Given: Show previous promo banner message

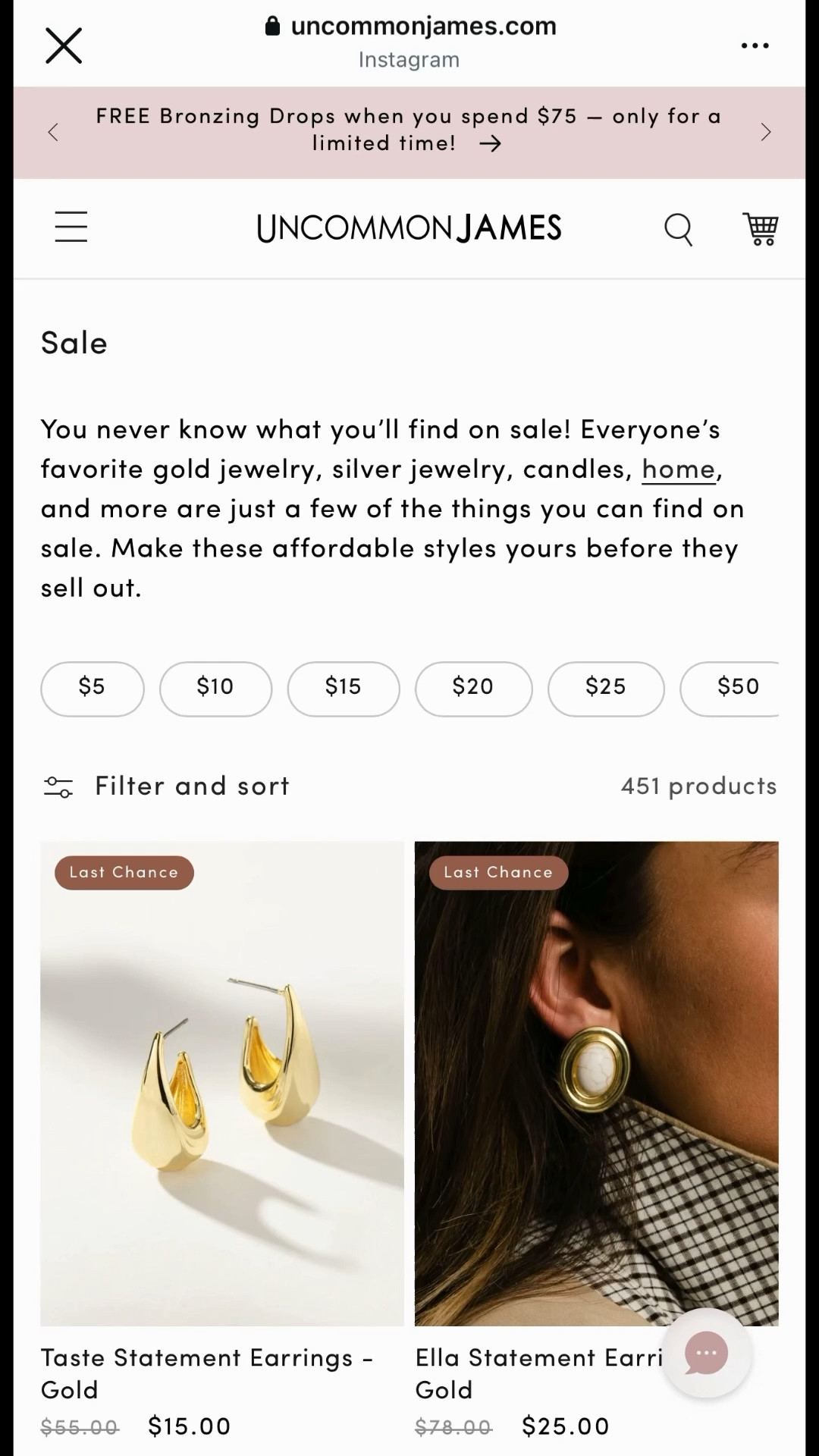Looking at the screenshot, I should coord(53,133).
